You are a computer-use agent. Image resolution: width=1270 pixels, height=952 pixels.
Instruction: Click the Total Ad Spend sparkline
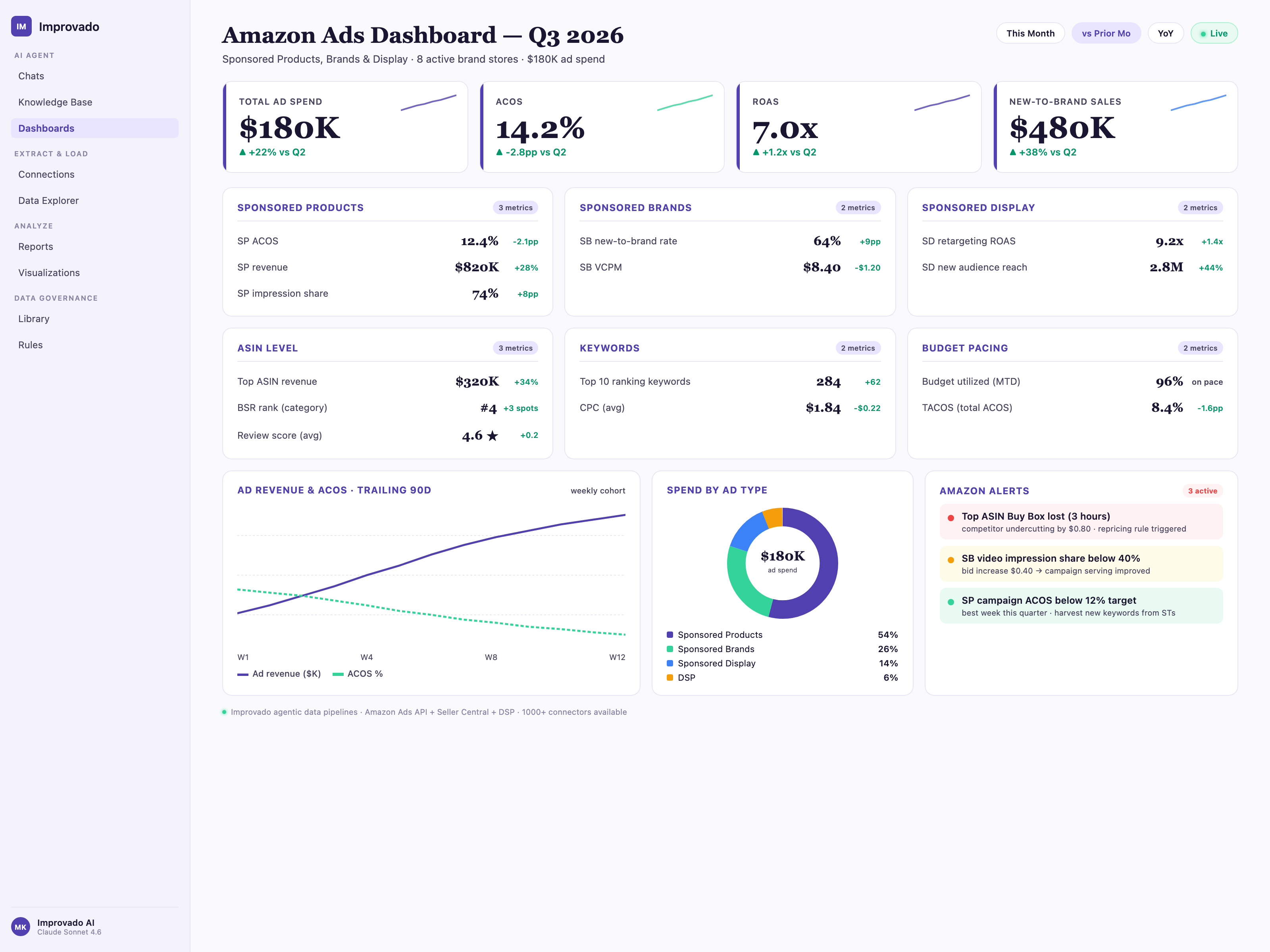428,103
